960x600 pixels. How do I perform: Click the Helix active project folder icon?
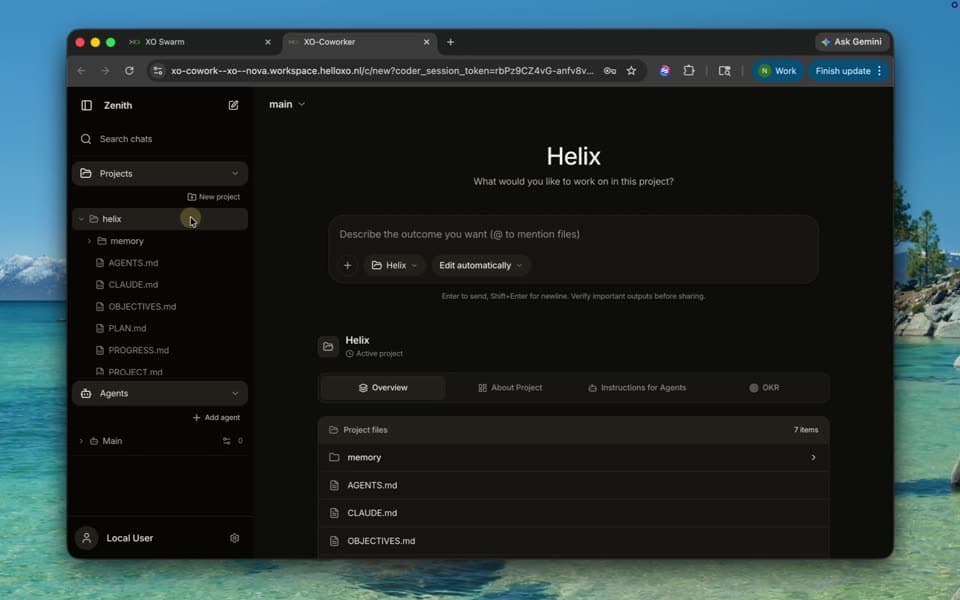(x=328, y=347)
